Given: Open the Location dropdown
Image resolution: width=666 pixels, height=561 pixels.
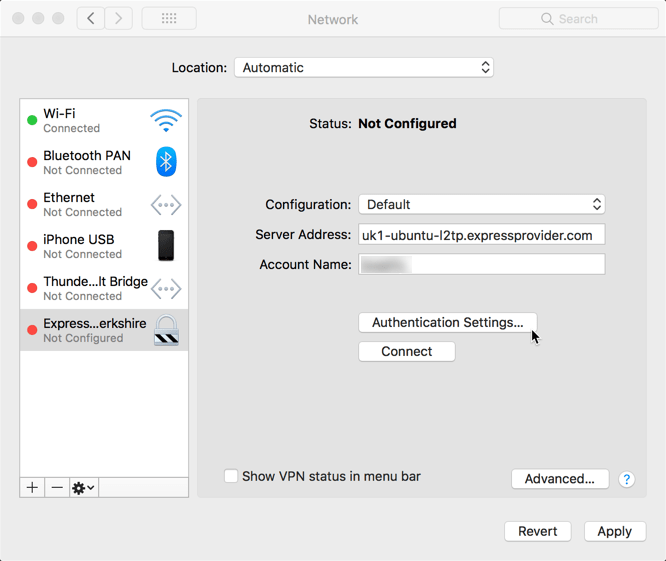Looking at the screenshot, I should coord(363,68).
